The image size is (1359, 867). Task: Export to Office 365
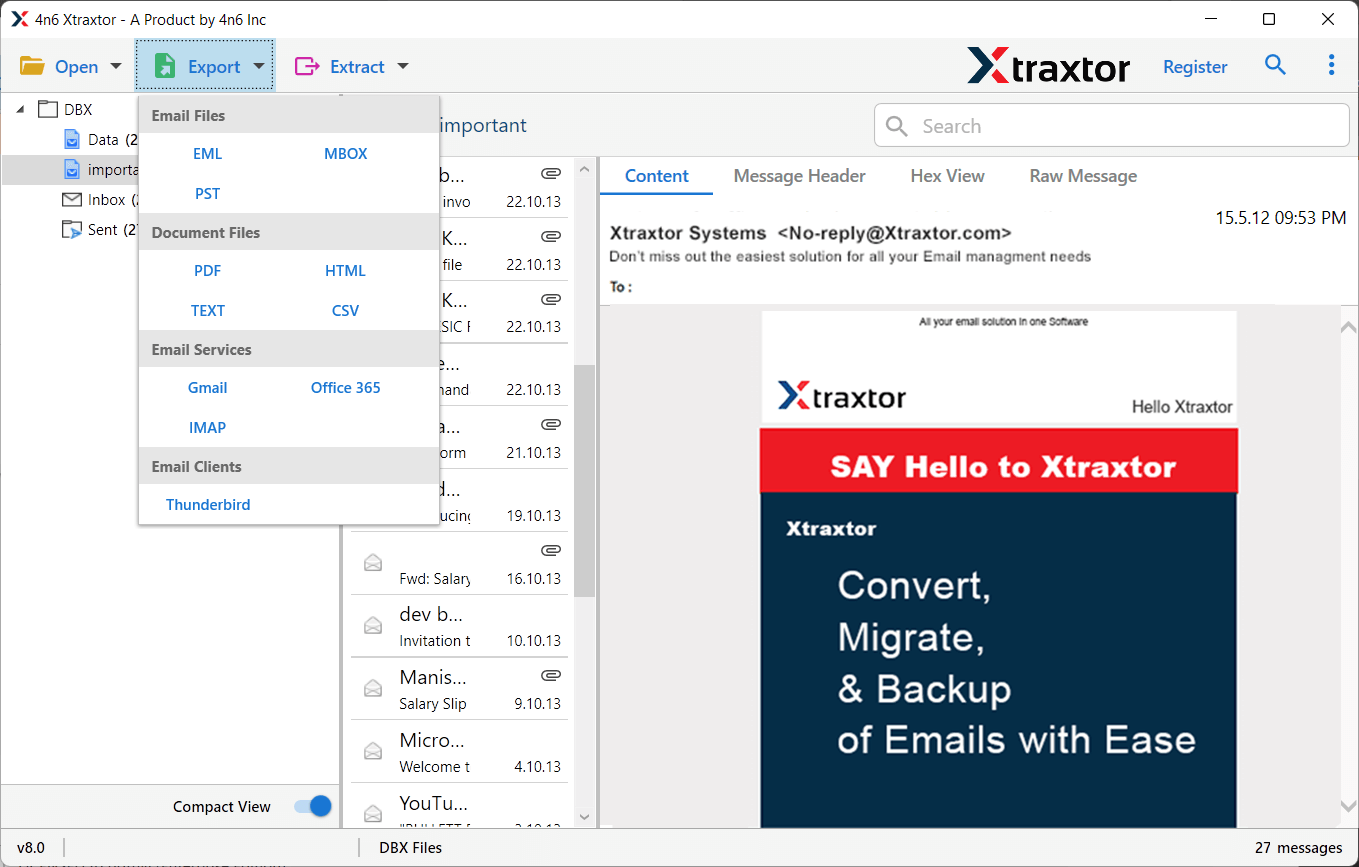(346, 388)
